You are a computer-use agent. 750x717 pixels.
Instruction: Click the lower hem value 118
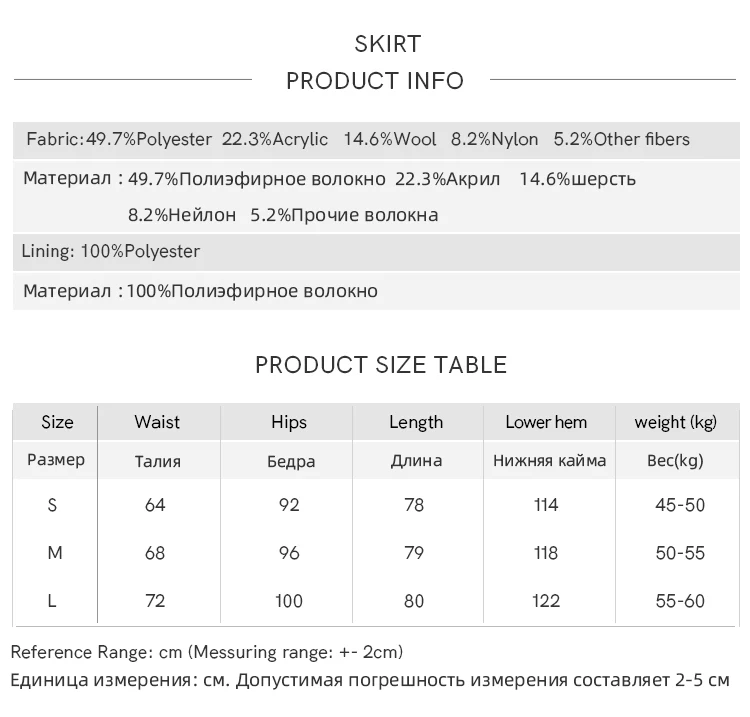546,553
